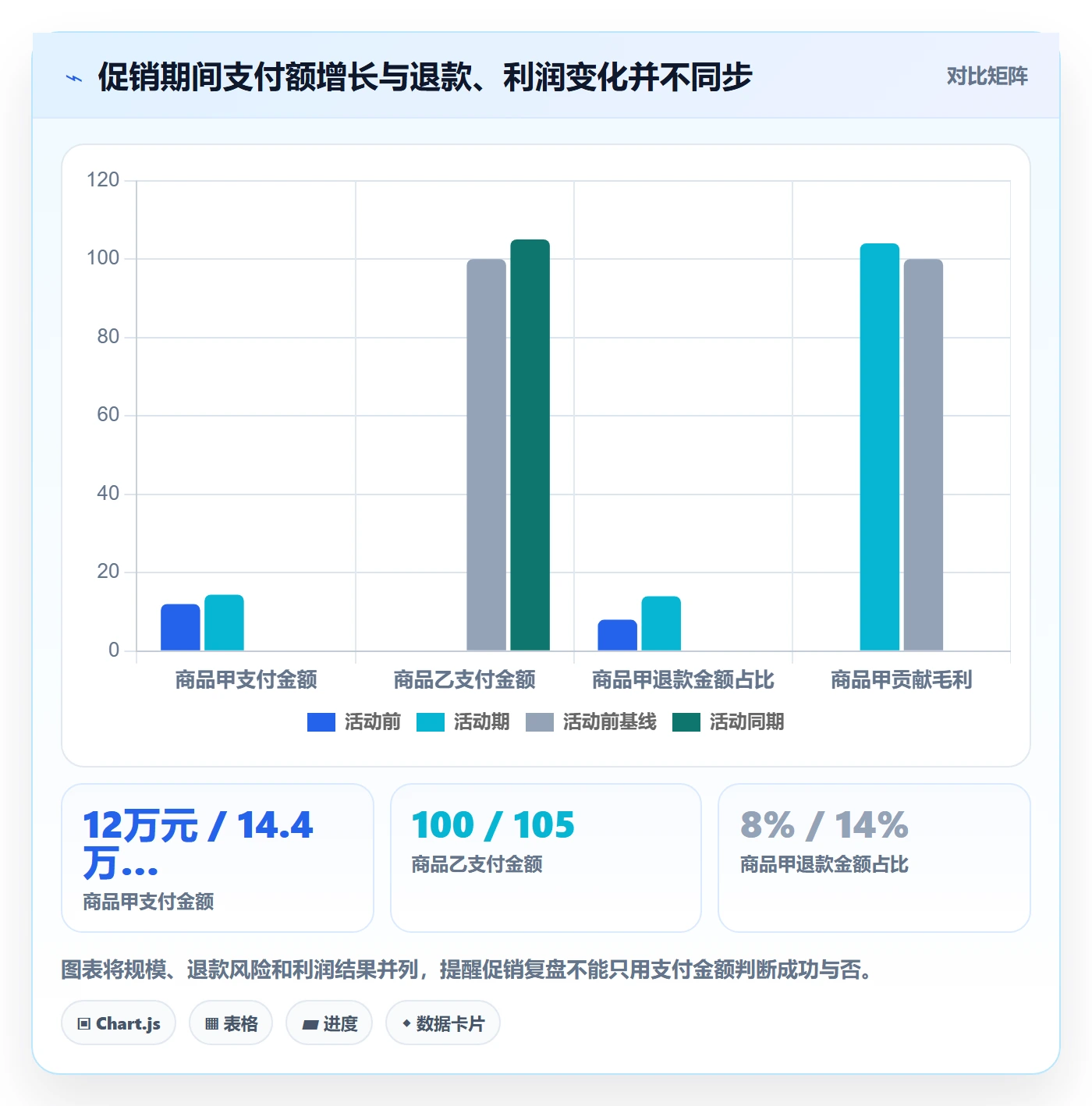Viewport: 1092px width, 1106px height.
Task: Click the 20 y-axis tick label
Action: [108, 572]
